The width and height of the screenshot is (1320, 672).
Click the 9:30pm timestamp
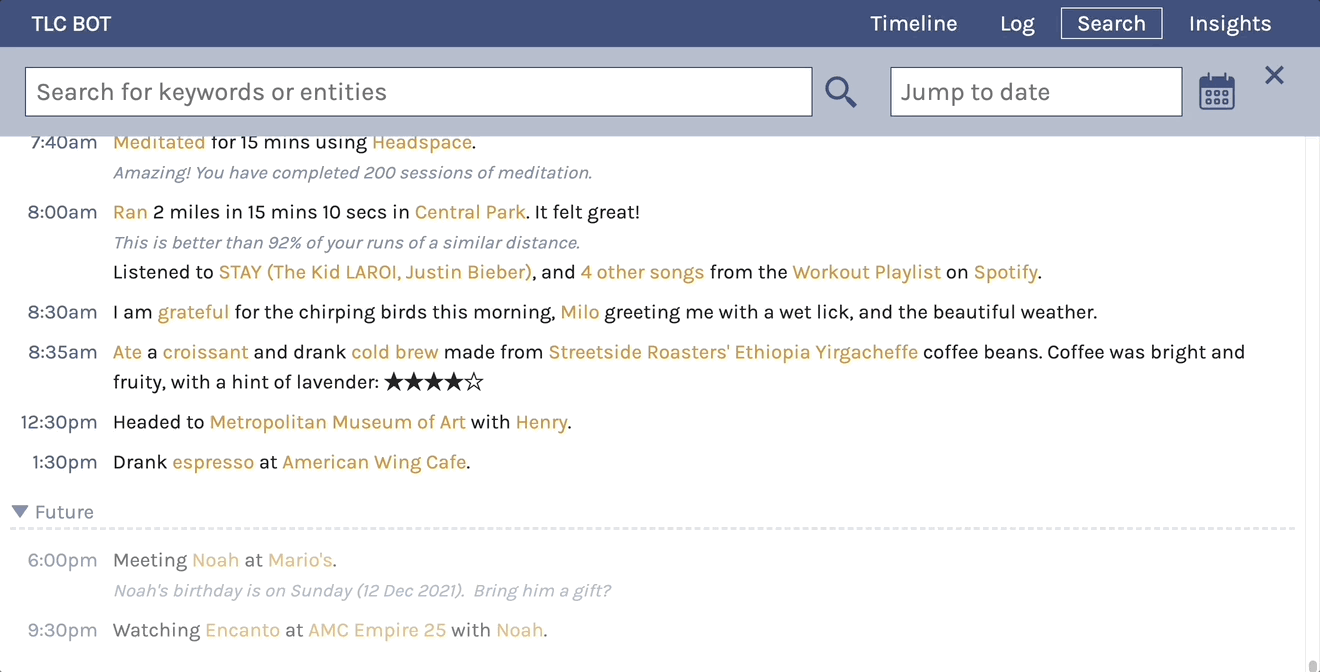click(x=62, y=630)
